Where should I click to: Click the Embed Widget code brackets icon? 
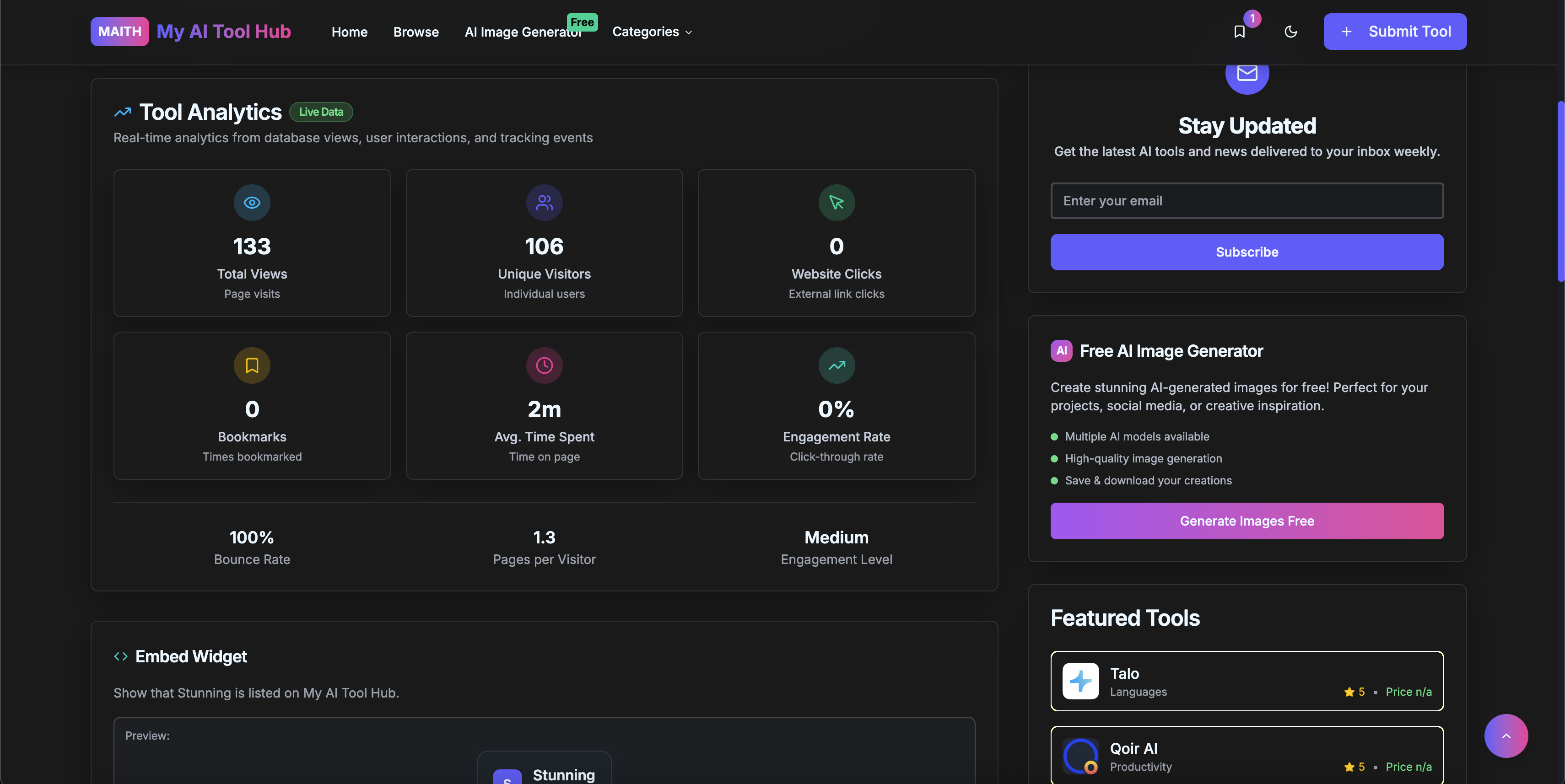[121, 656]
